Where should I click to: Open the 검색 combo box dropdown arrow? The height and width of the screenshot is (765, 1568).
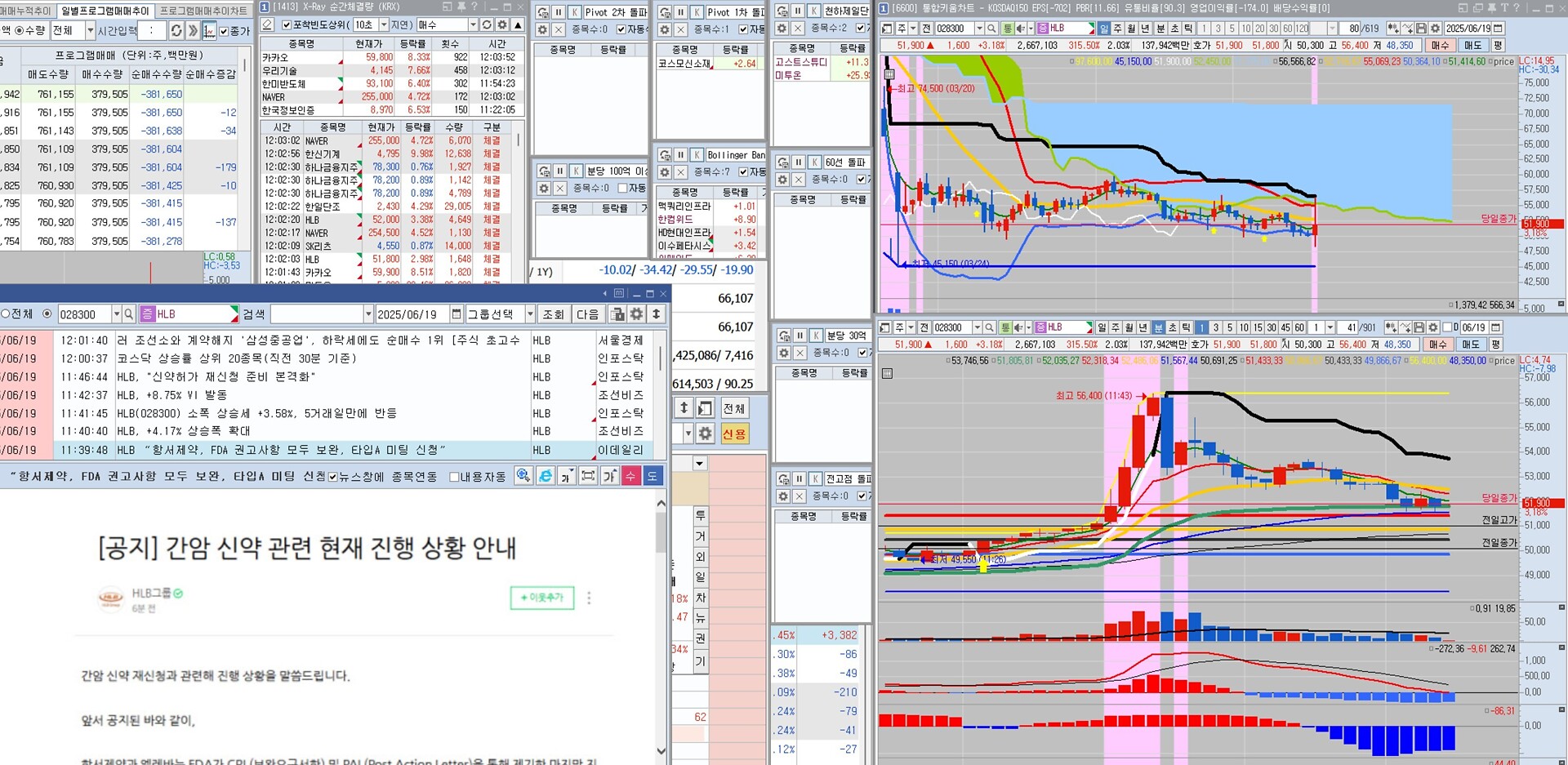(368, 314)
